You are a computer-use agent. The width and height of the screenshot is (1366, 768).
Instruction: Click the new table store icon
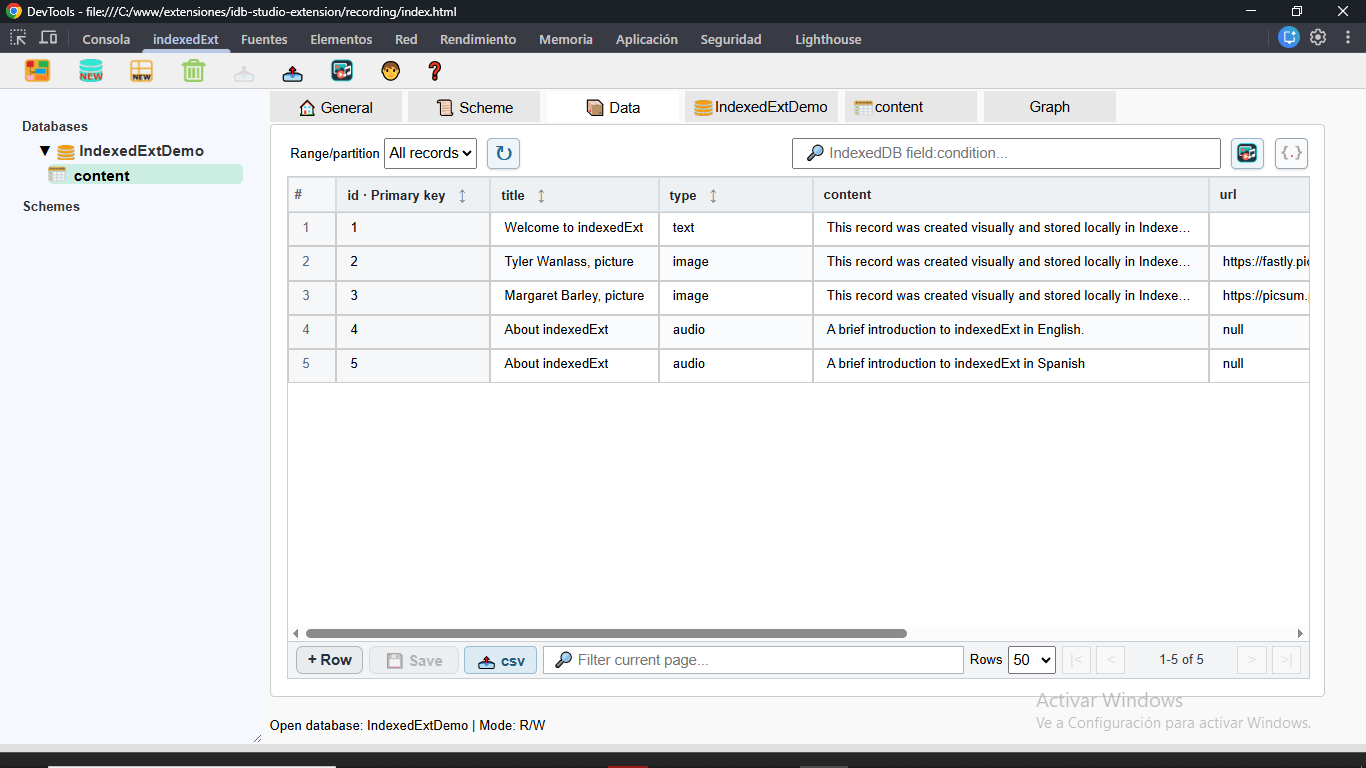pos(142,71)
